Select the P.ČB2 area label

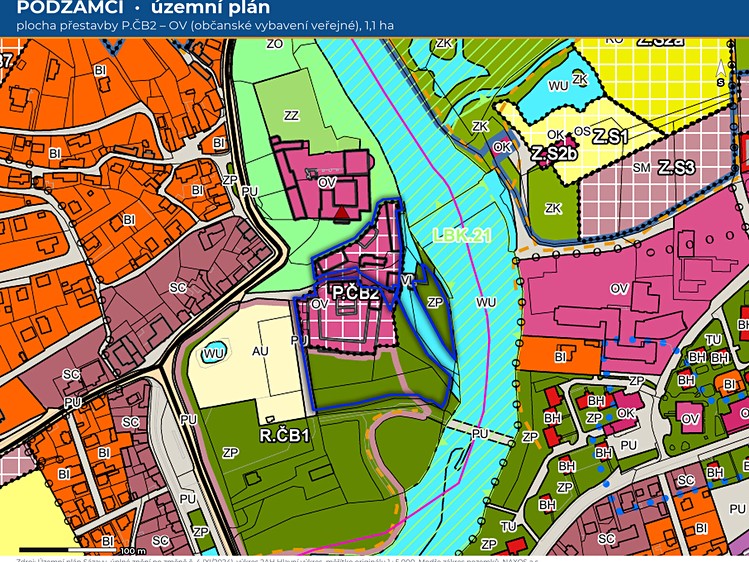[356, 293]
